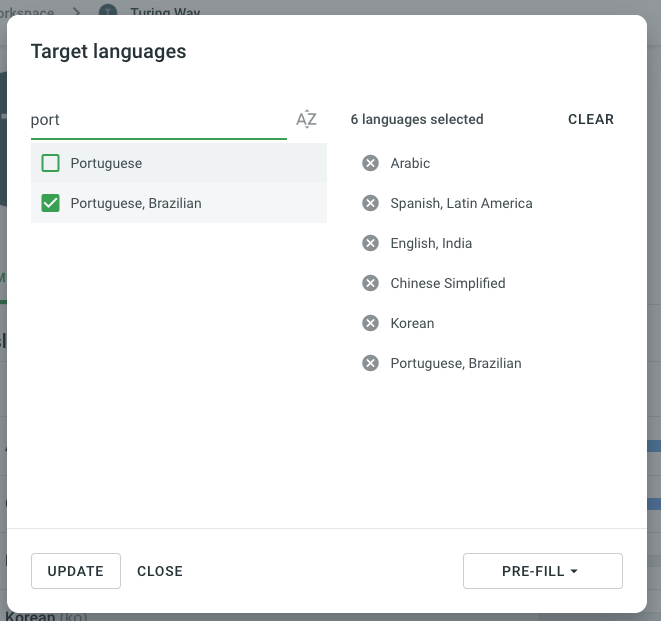661x621 pixels.
Task: Remove Spanish, Latin America from selection
Action: (370, 203)
